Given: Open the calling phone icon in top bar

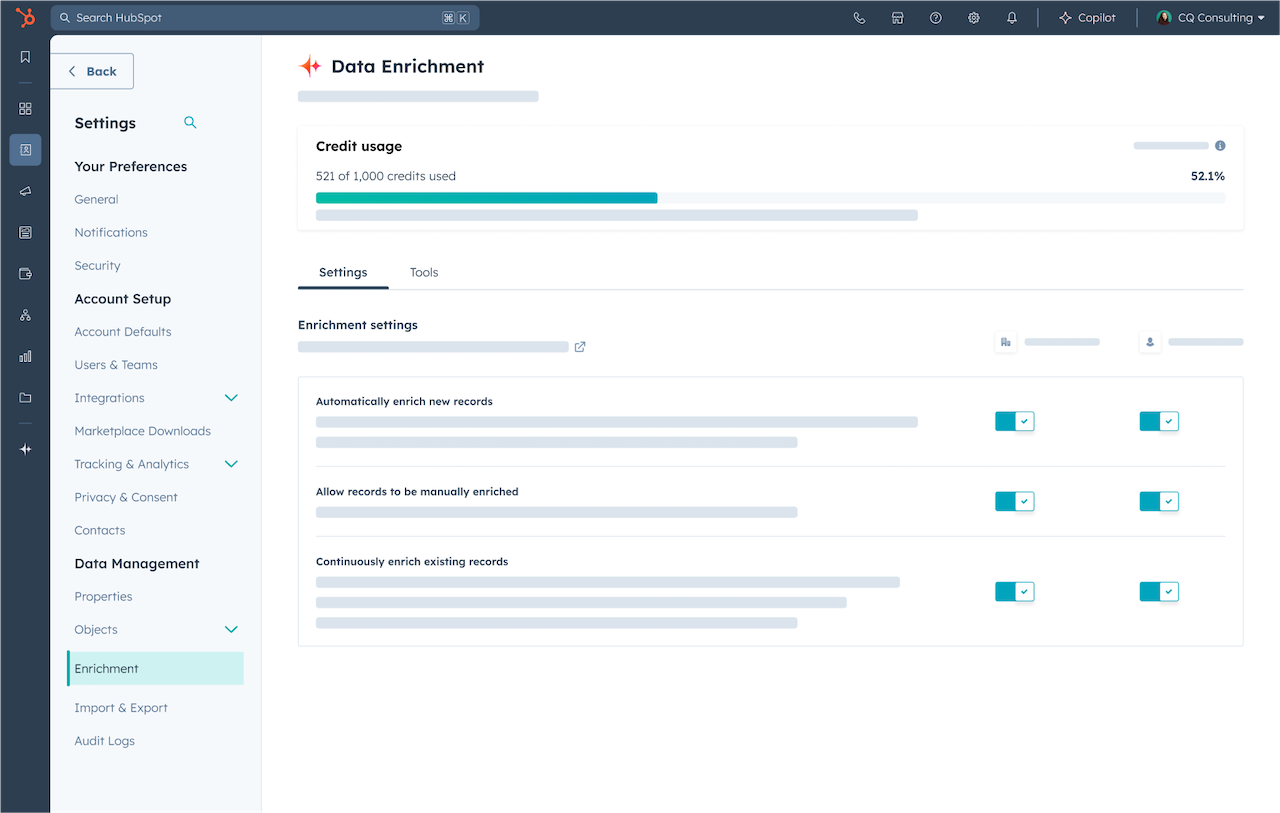Looking at the screenshot, I should (x=859, y=17).
